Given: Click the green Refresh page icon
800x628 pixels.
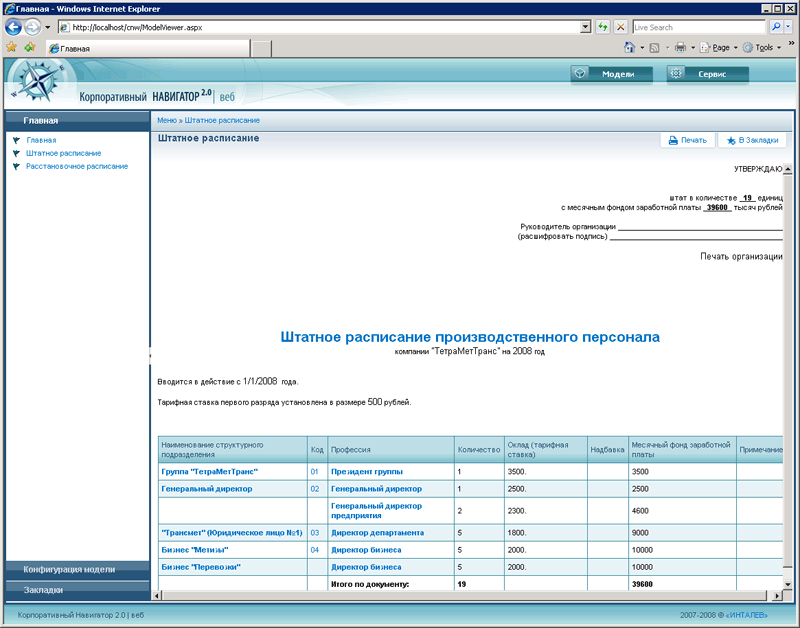Looking at the screenshot, I should pos(603,27).
